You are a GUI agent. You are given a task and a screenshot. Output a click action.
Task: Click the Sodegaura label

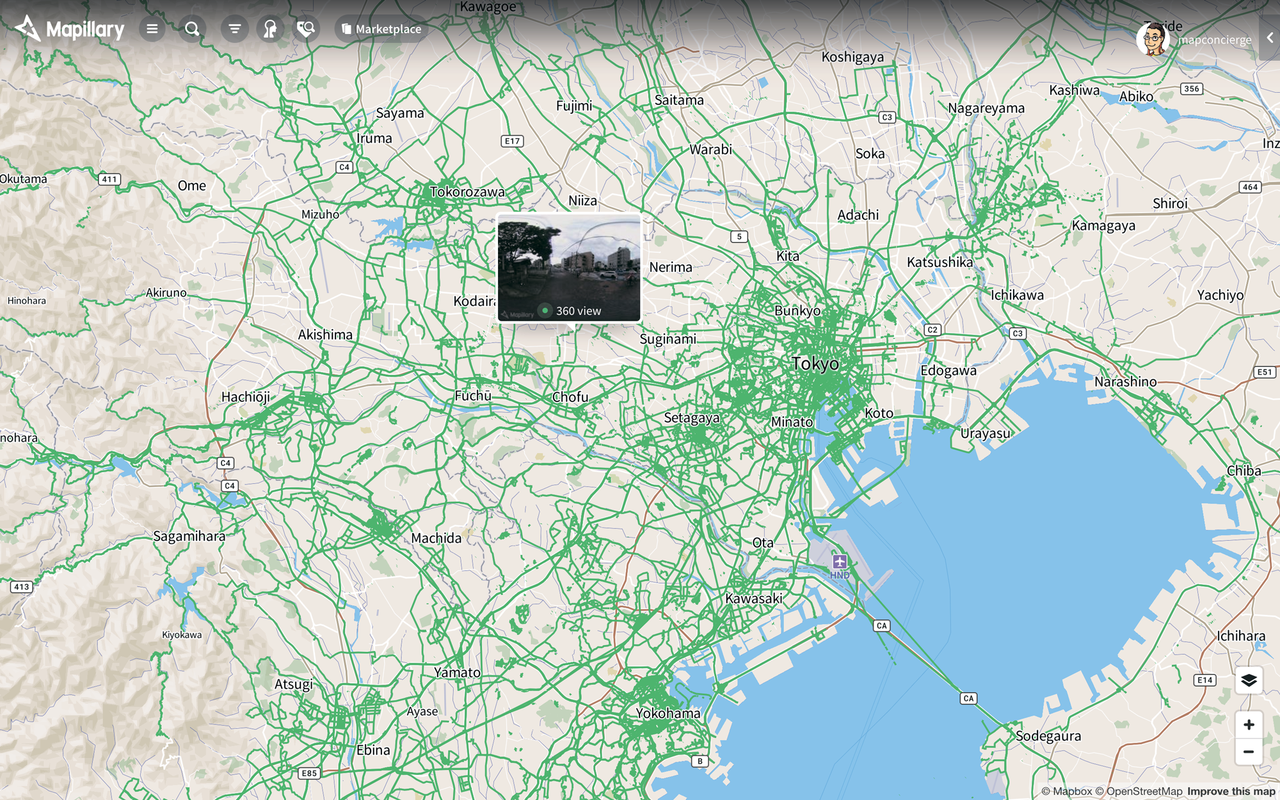[1048, 736]
